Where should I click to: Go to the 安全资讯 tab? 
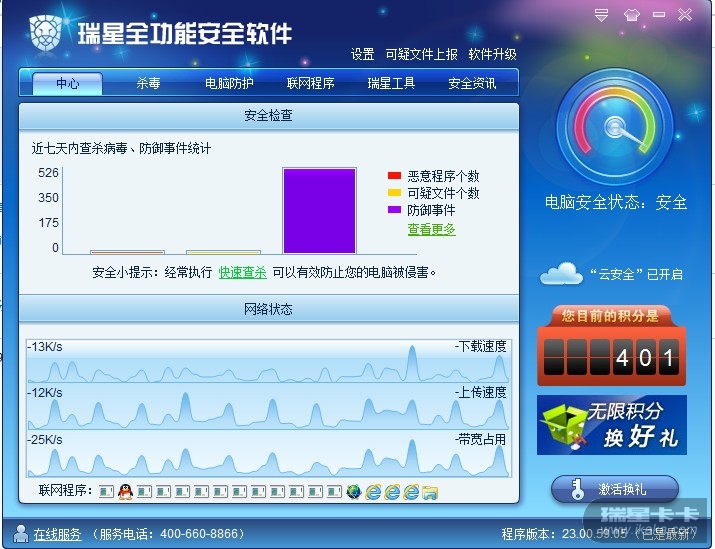[472, 83]
